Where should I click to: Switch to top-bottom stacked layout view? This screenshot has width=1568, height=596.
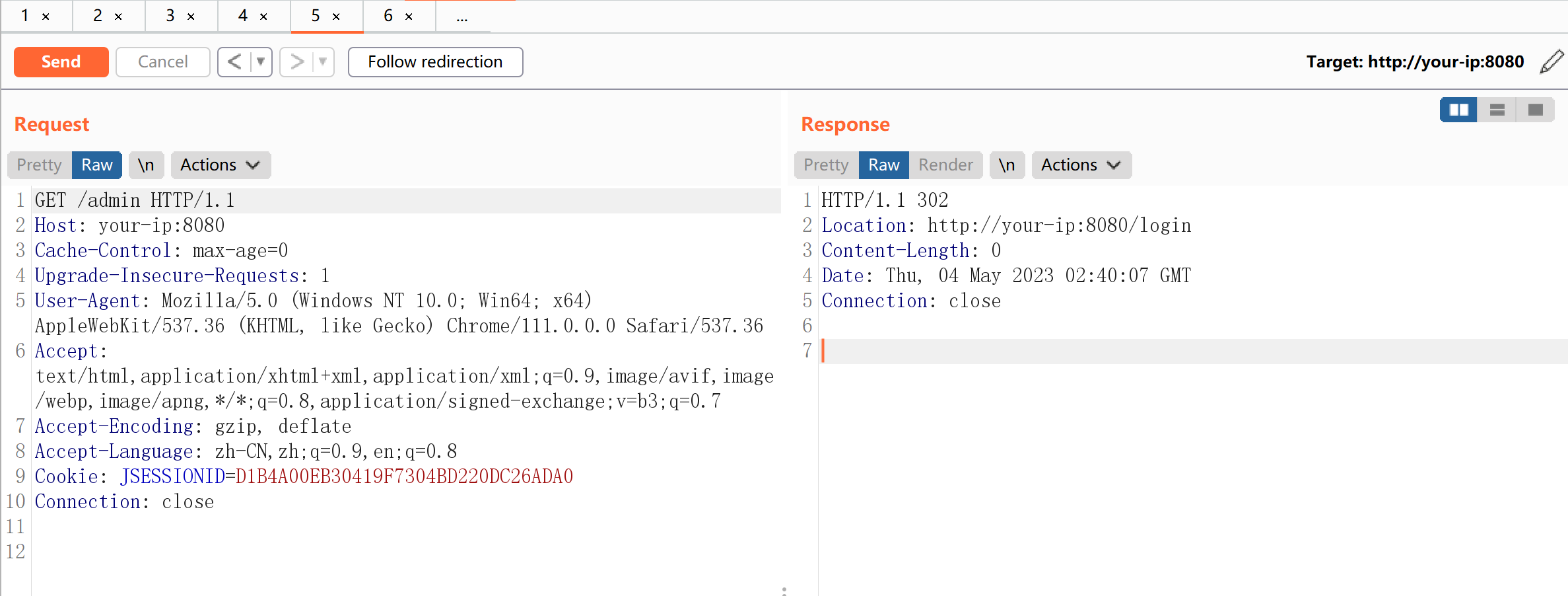[x=1497, y=110]
